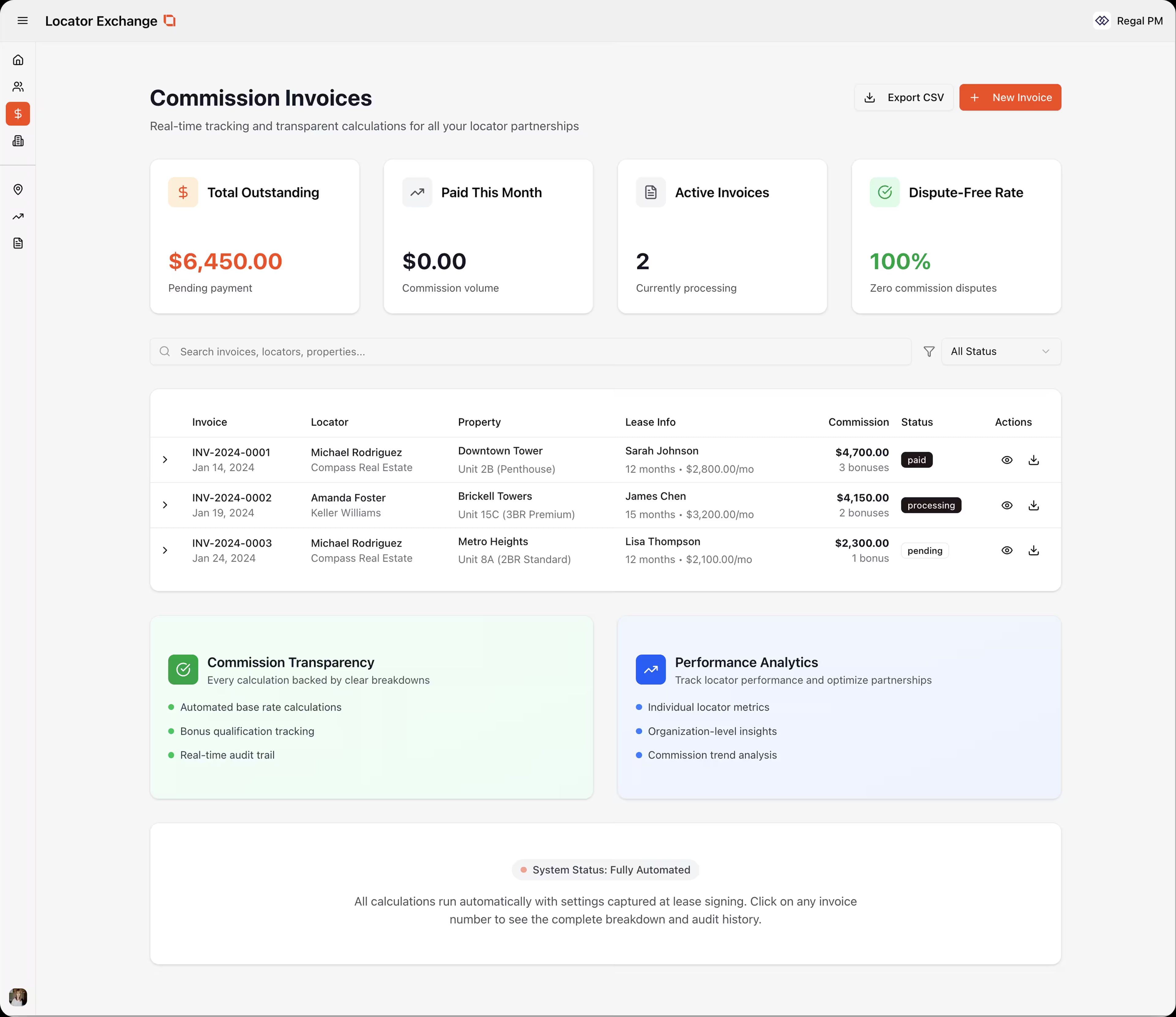Screen dimensions: 1176x1017
Task: Download invoice INV-2024-0001
Action: (x=1034, y=460)
